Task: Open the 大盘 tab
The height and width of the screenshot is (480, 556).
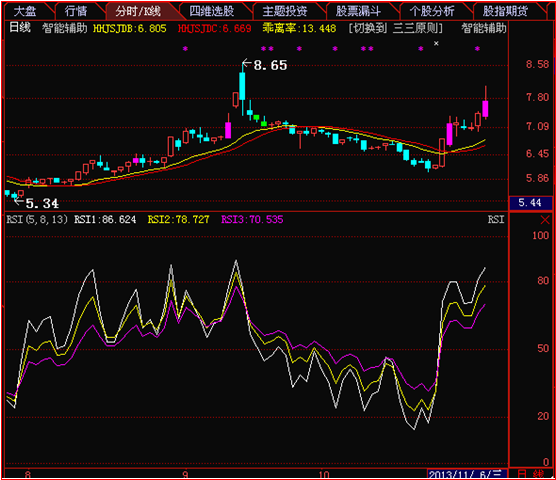Action: 25,11
